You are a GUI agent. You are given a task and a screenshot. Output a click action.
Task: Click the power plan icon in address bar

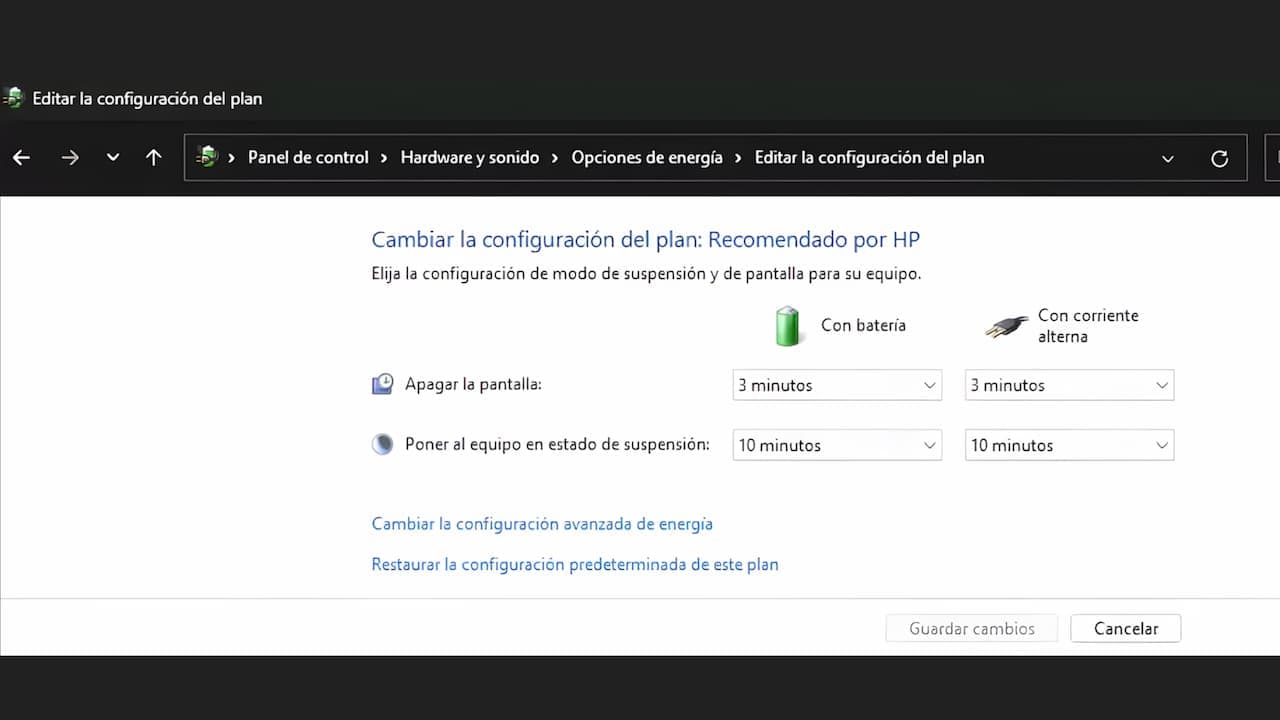coord(207,157)
